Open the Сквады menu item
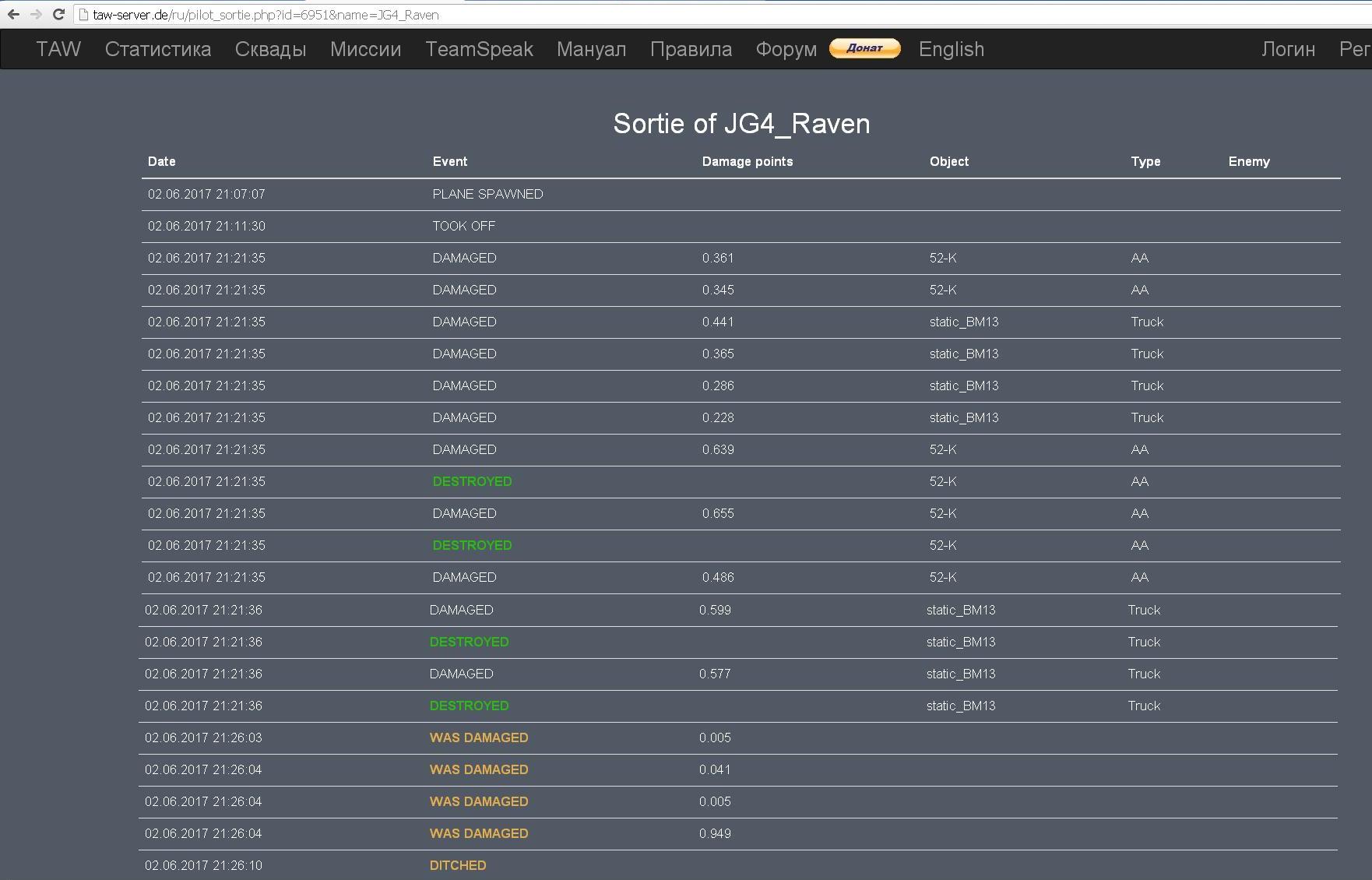 [x=270, y=49]
